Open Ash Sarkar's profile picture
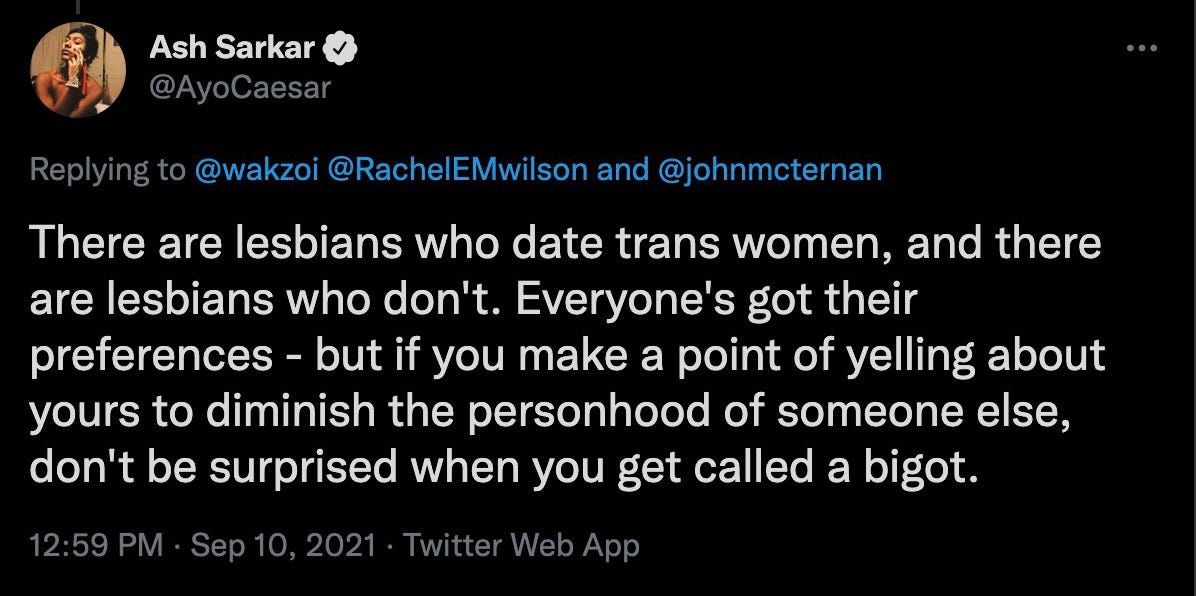Screen dimensions: 1196x596 pyautogui.click(x=78, y=69)
